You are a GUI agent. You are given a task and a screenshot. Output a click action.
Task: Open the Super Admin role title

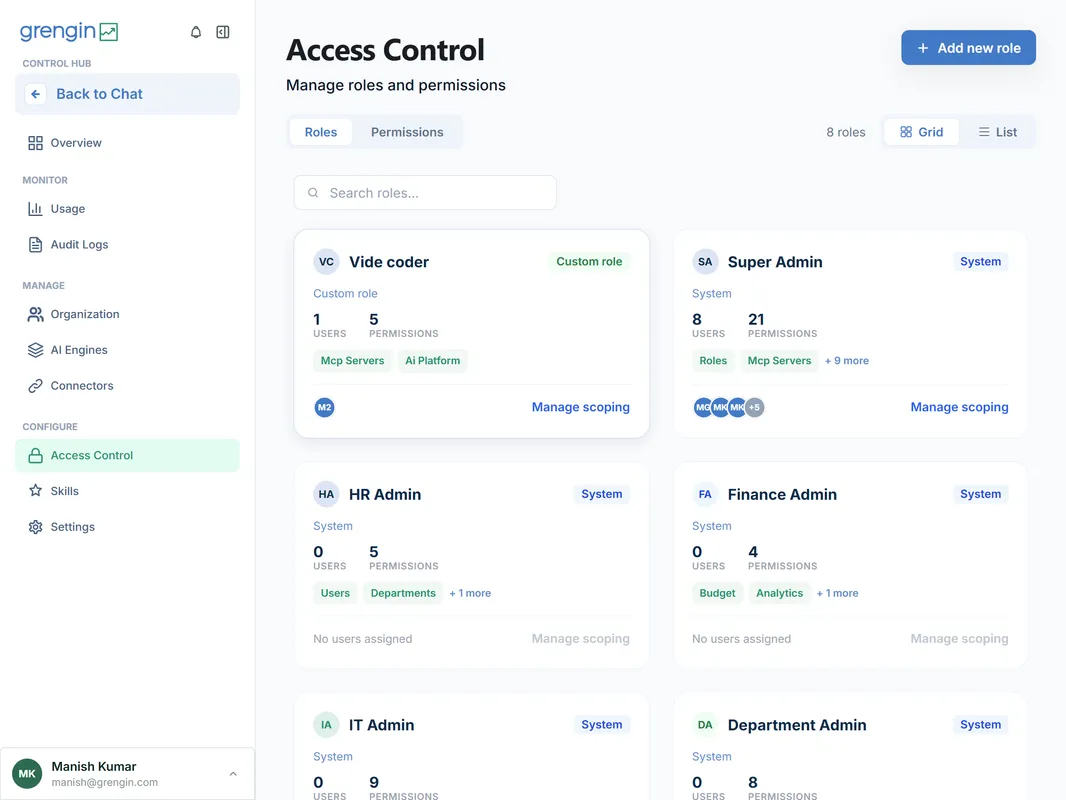[775, 262]
